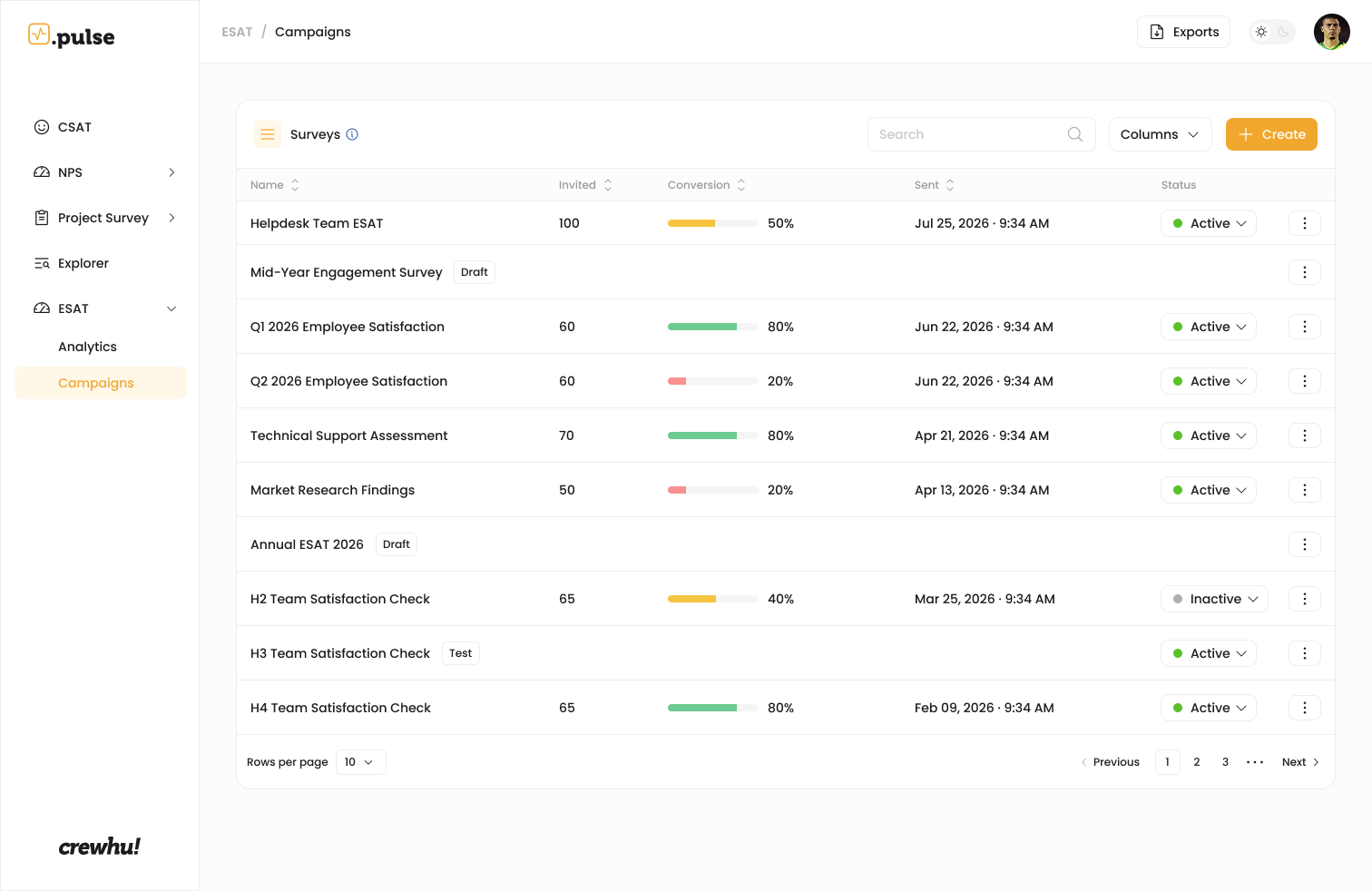Open three-dot menu for Helpdesk Team ESAT
Image resolution: width=1372 pixels, height=891 pixels.
point(1305,223)
